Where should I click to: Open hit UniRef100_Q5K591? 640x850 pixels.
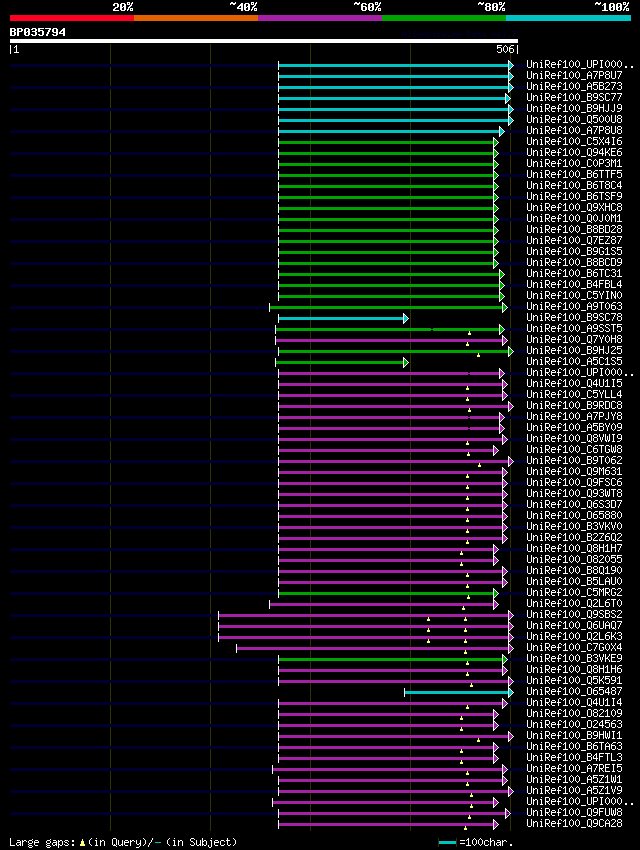[x=574, y=680]
